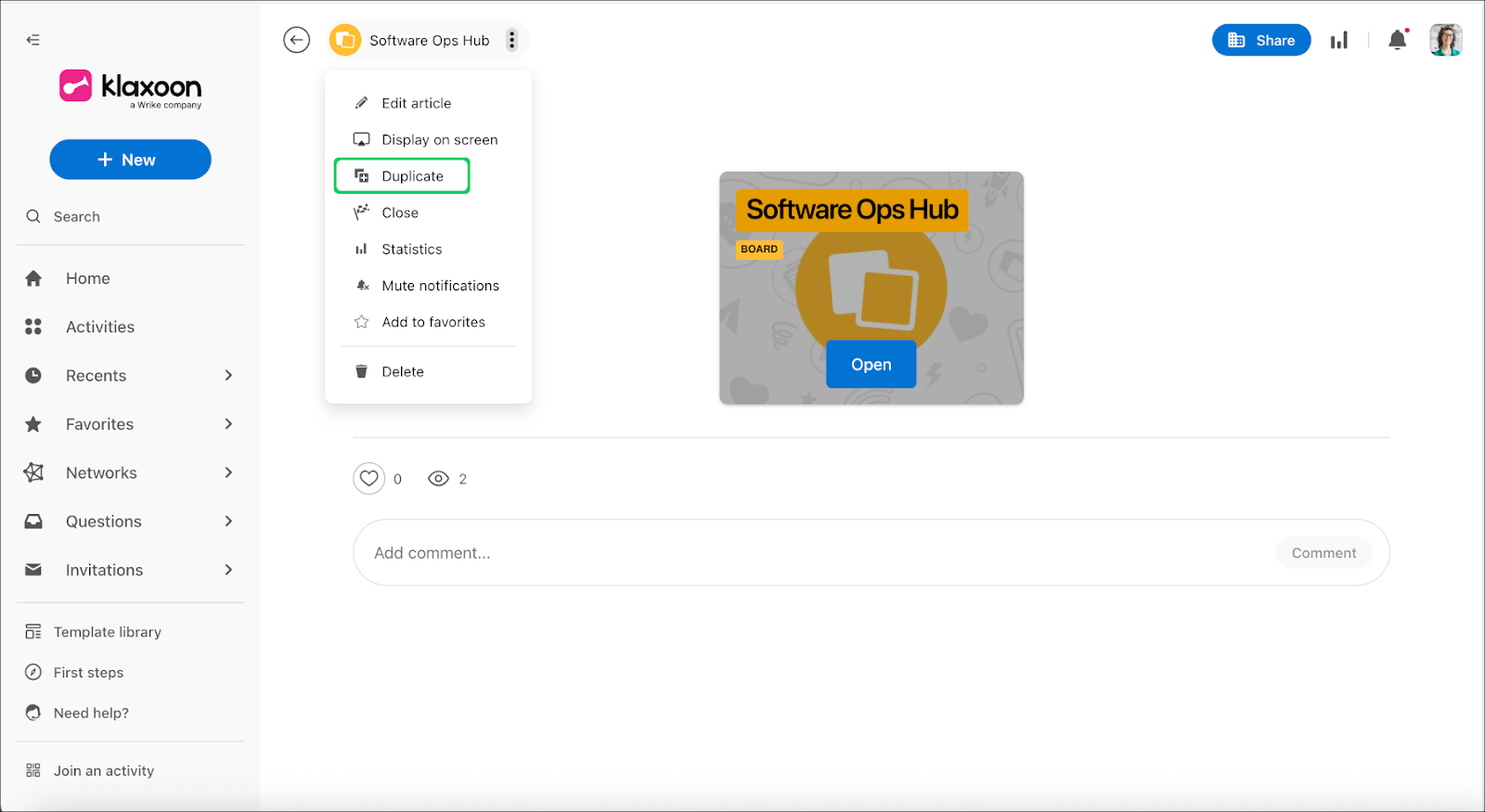The image size is (1485, 812).
Task: Expand the Invitations section
Action: 228,570
